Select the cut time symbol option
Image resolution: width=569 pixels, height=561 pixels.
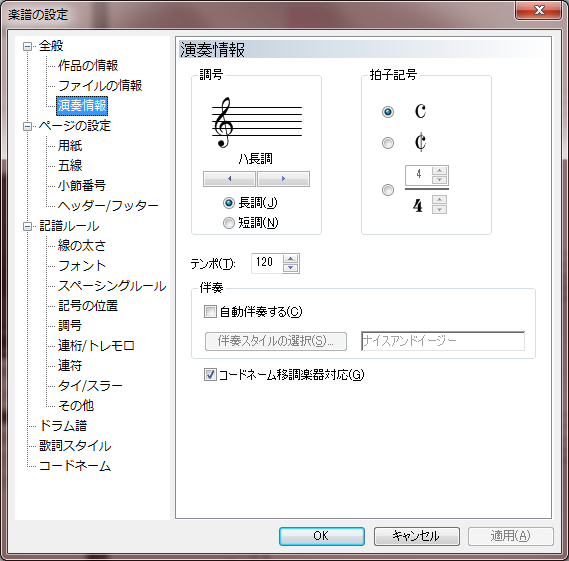tap(388, 143)
